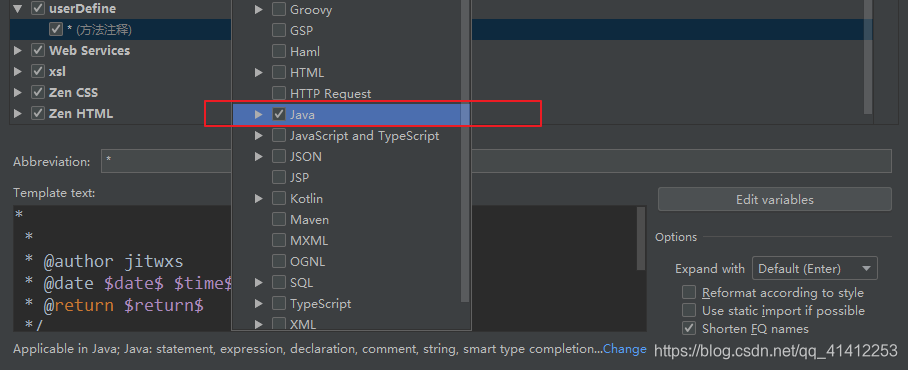Collapse the userDefine template group
The height and width of the screenshot is (370, 908).
pos(18,9)
